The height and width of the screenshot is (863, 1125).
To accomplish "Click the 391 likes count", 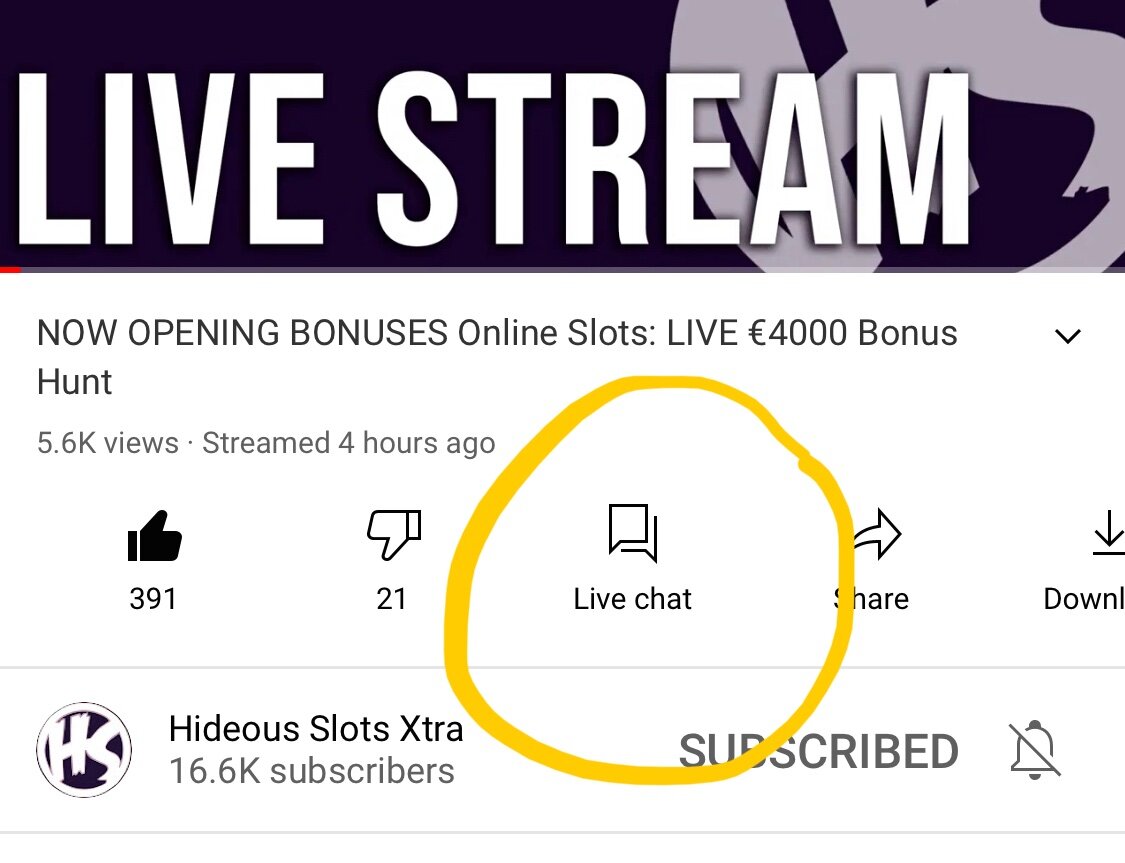I will (153, 598).
